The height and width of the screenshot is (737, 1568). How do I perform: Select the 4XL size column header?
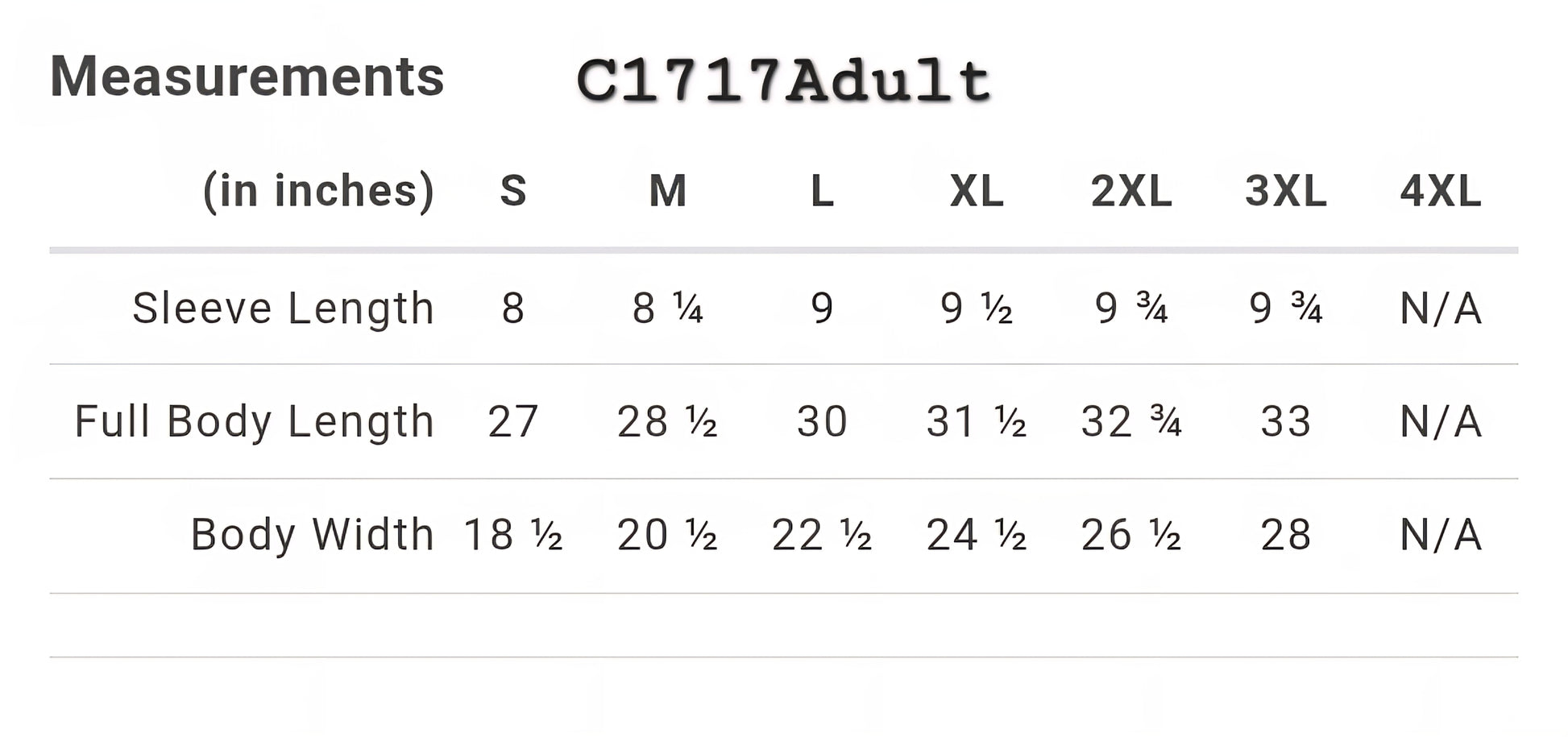point(1441,192)
